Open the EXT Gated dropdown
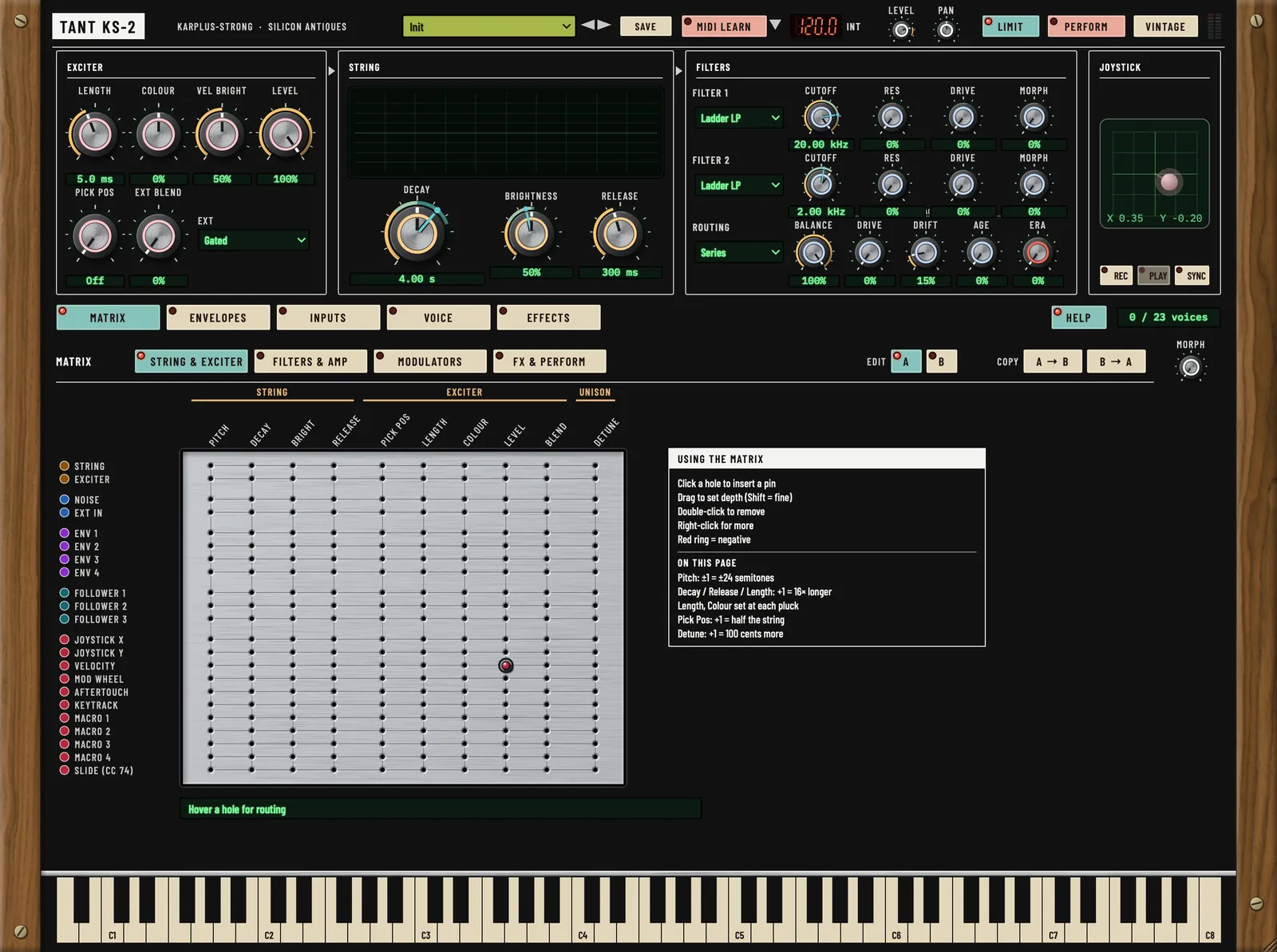 pyautogui.click(x=254, y=240)
